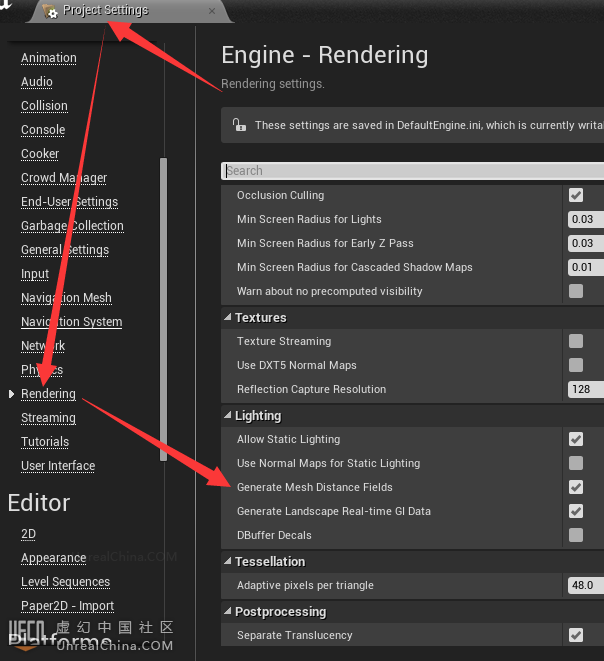Open the Animation settings category
This screenshot has width=604, height=661.
click(49, 58)
